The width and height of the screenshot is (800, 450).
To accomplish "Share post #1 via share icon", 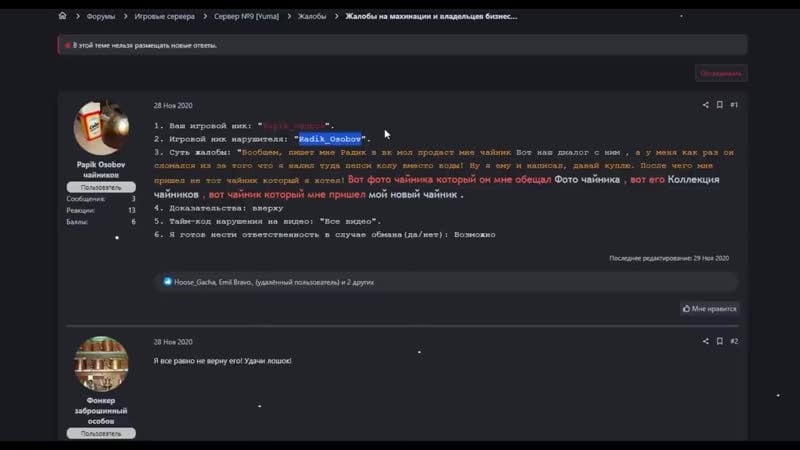I will click(x=705, y=105).
